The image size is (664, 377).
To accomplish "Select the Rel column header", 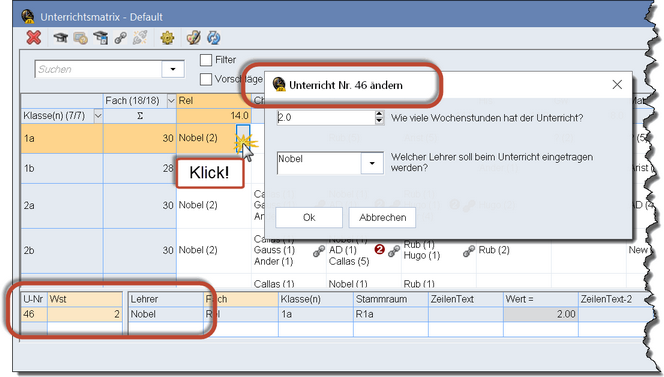I will pos(214,101).
